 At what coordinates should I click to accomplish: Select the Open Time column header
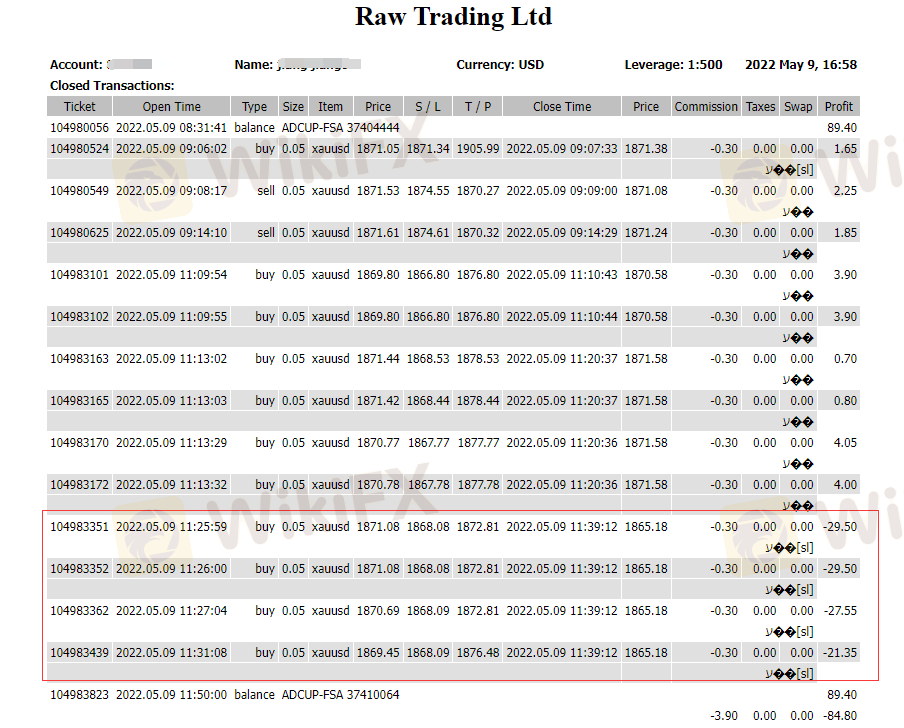pos(172,107)
